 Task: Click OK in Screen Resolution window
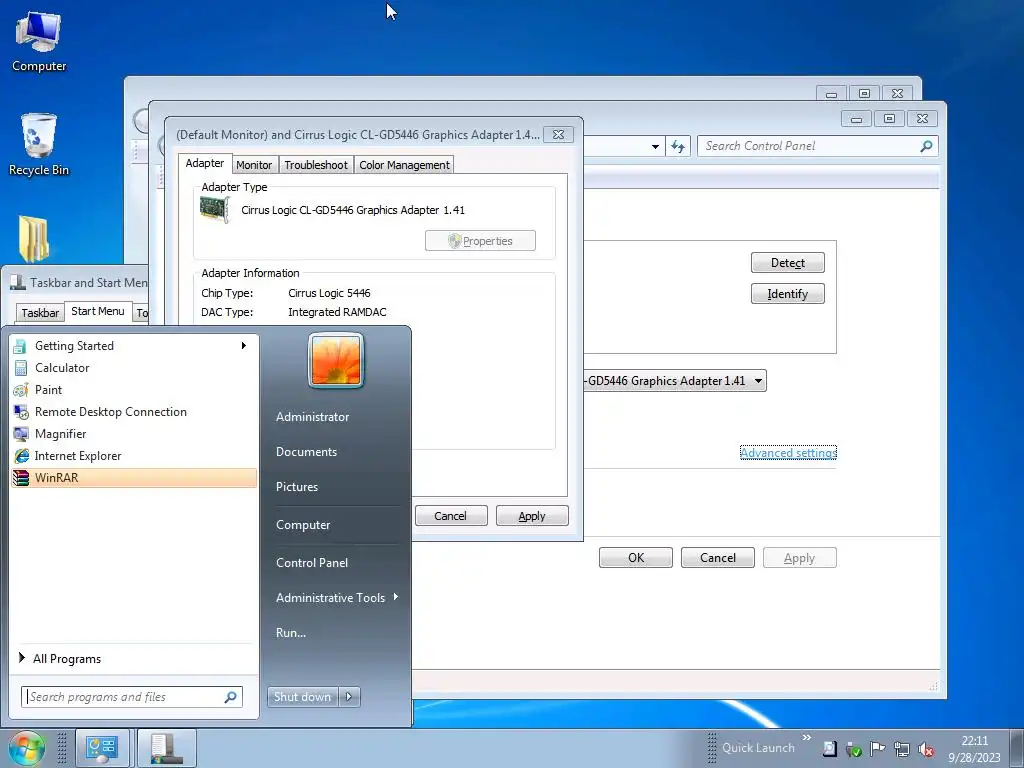click(x=636, y=558)
